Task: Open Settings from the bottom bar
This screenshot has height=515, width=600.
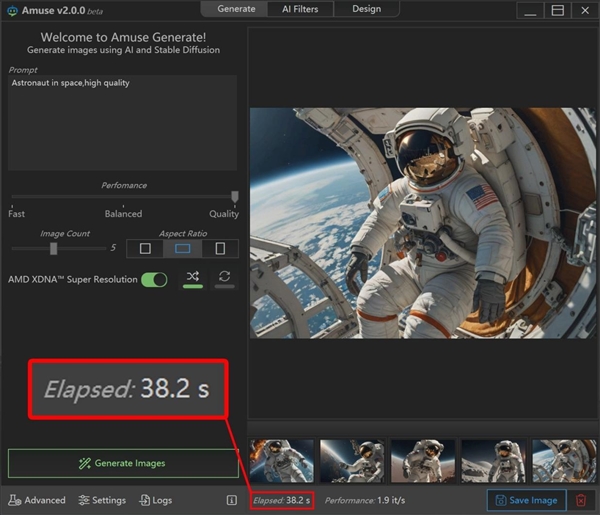Action: [x=101, y=500]
